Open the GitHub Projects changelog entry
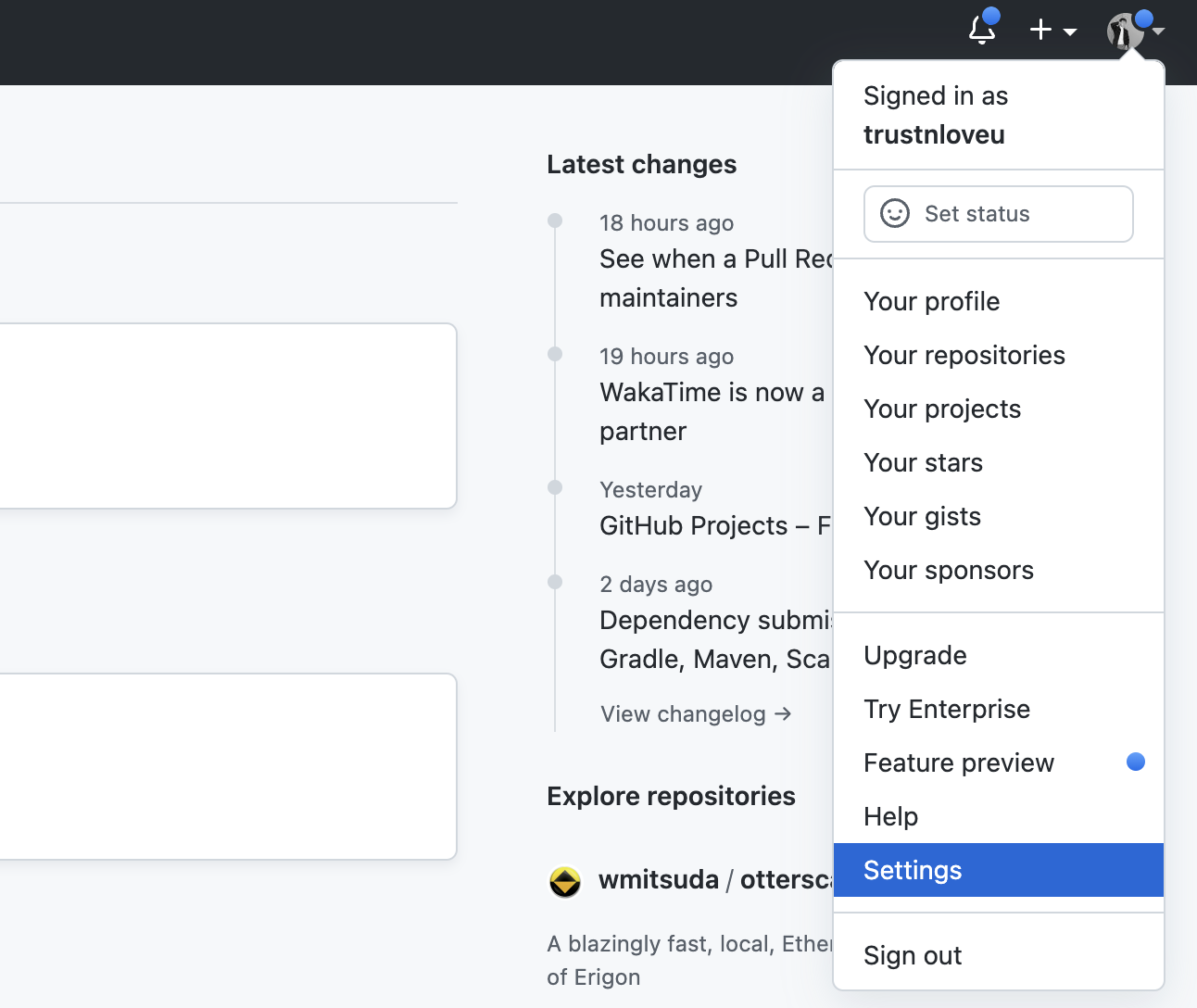This screenshot has width=1197, height=1008. click(x=716, y=525)
